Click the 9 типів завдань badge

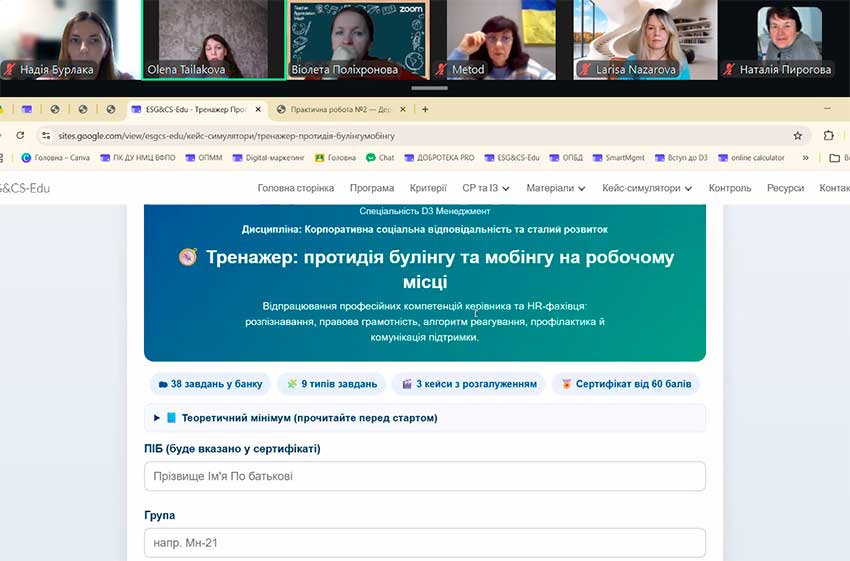point(332,384)
